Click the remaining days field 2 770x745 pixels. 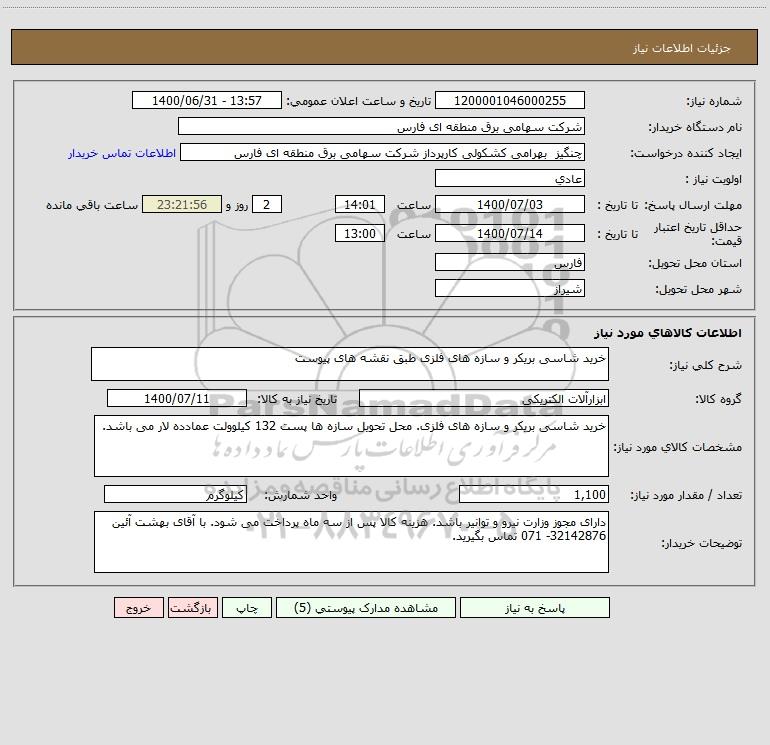267,204
